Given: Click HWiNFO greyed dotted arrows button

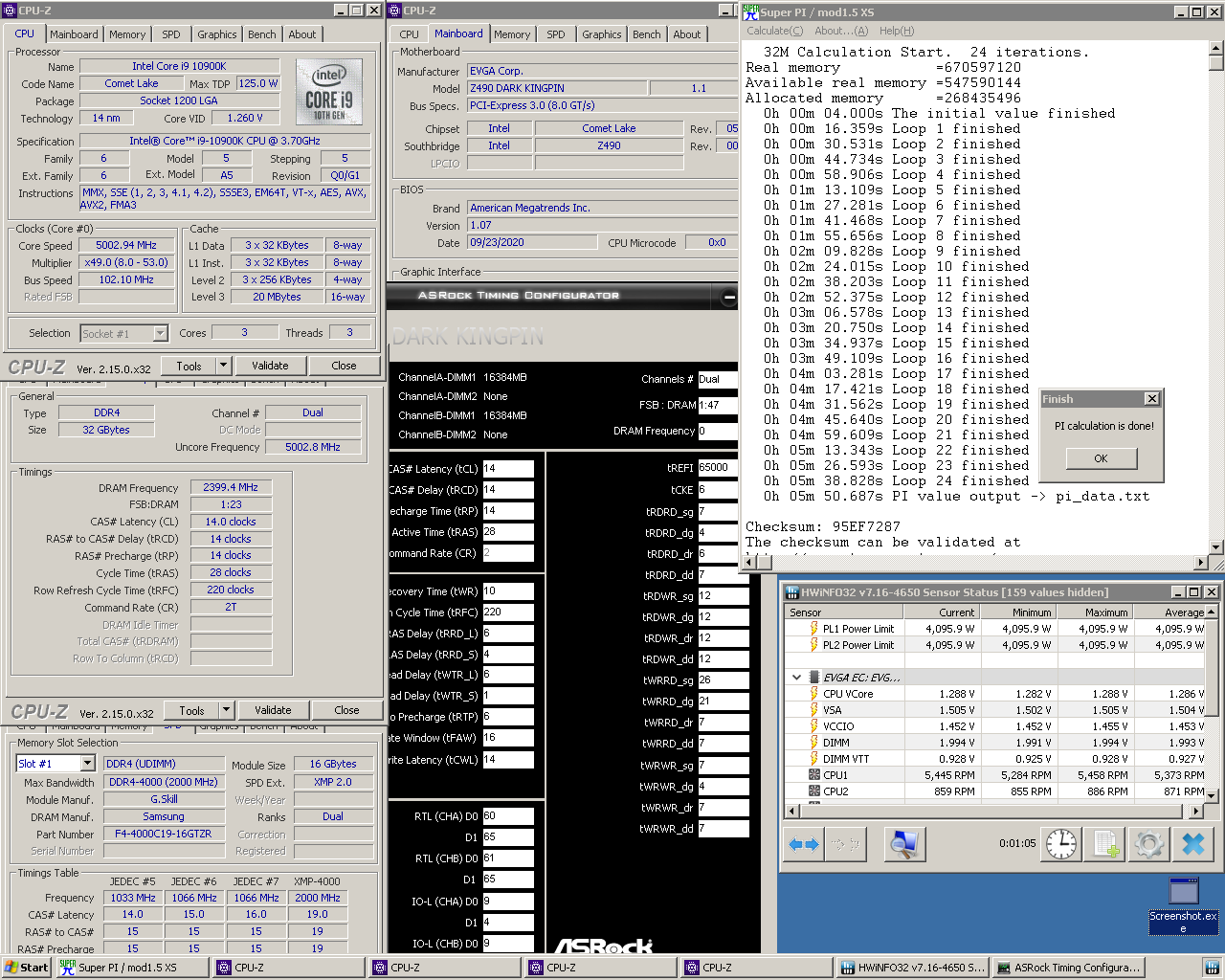Looking at the screenshot, I should [843, 844].
